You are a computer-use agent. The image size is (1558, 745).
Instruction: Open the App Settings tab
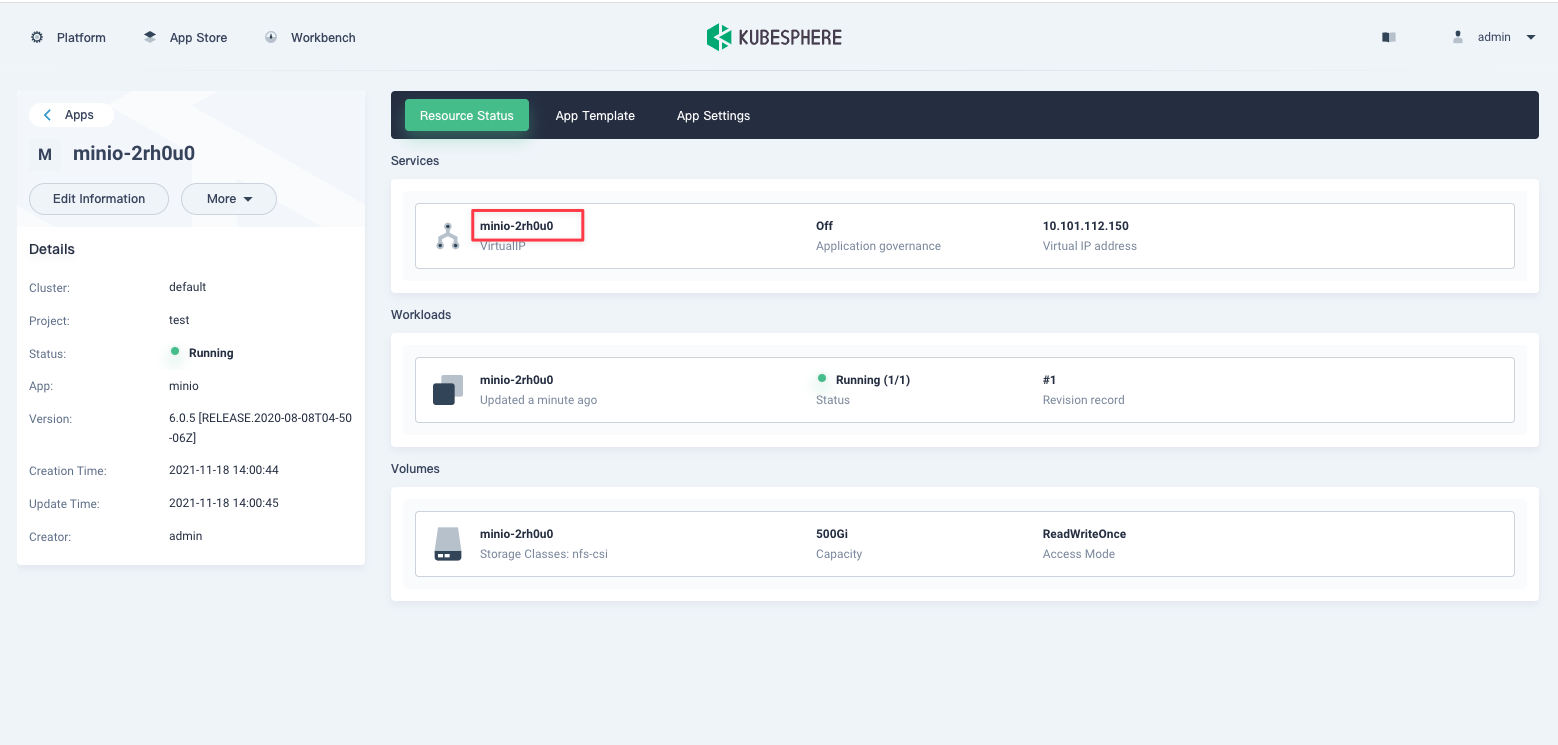pyautogui.click(x=713, y=116)
